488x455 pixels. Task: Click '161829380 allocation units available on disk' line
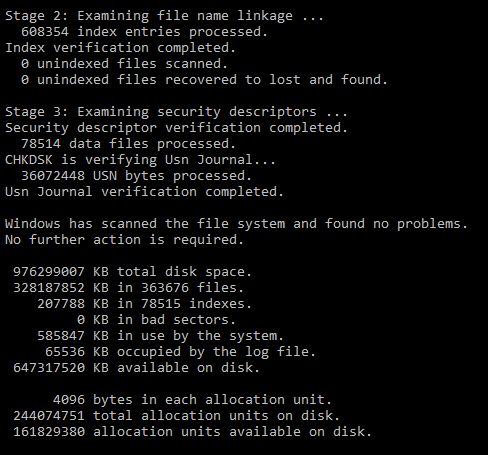coord(192,432)
